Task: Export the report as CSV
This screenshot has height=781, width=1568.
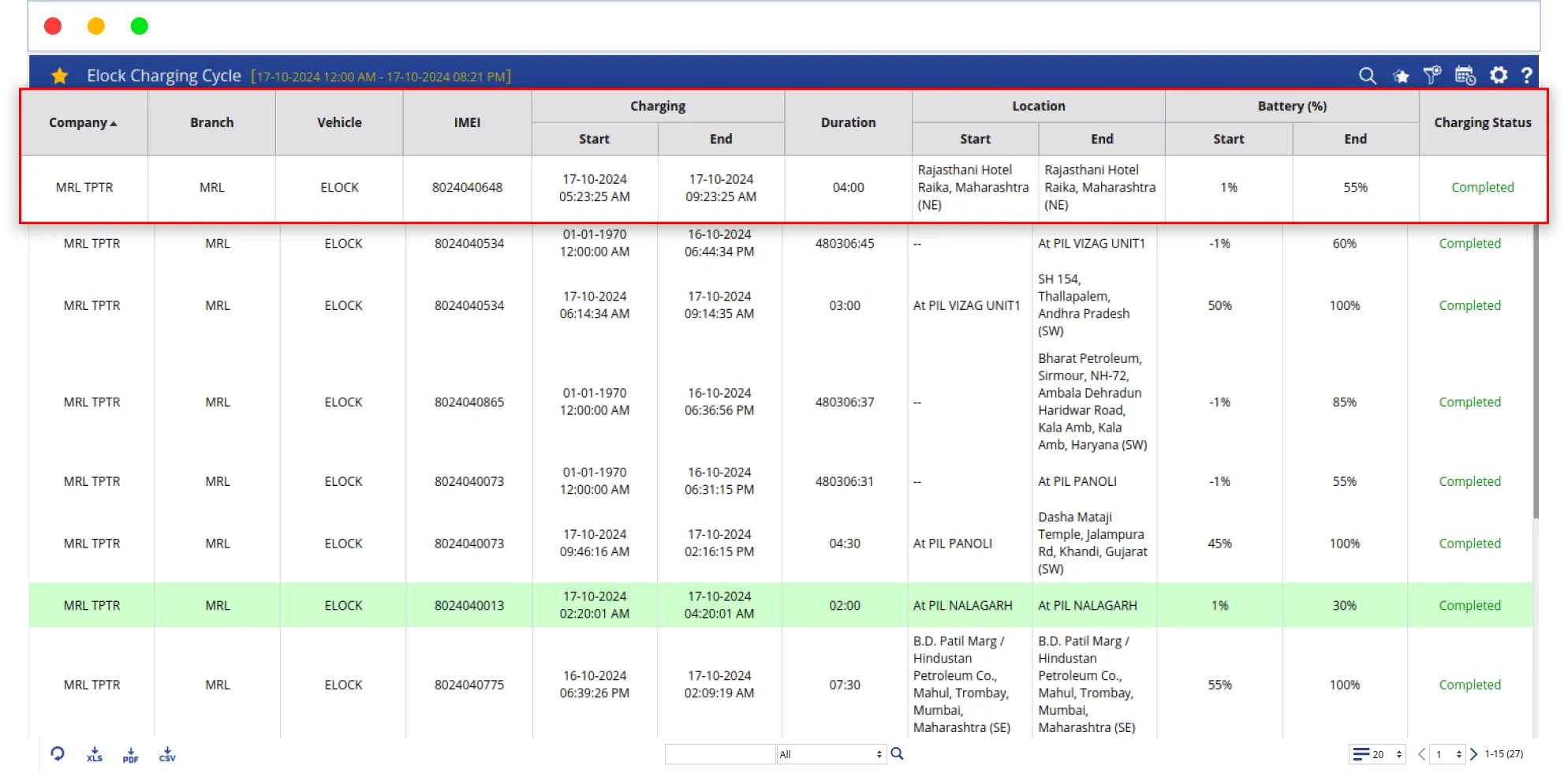Action: click(167, 754)
